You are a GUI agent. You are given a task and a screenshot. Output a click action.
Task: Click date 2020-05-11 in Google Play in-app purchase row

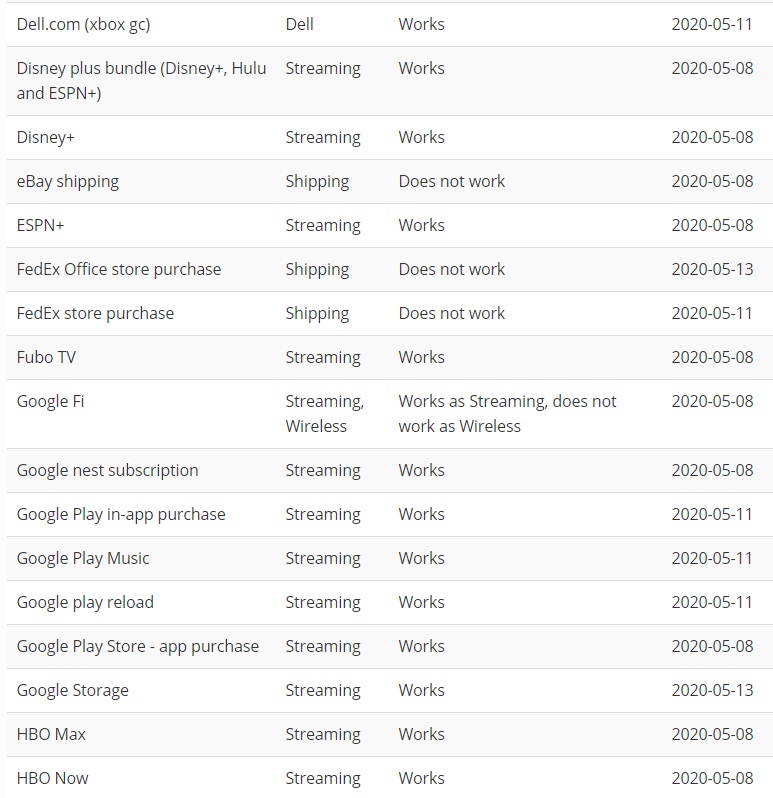712,515
